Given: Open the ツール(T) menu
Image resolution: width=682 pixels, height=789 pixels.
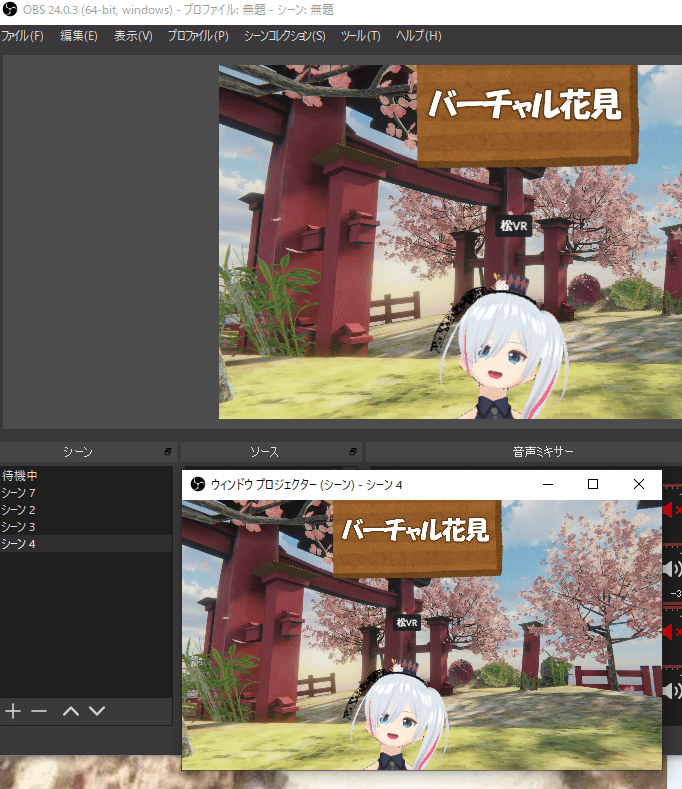Looking at the screenshot, I should coord(360,36).
